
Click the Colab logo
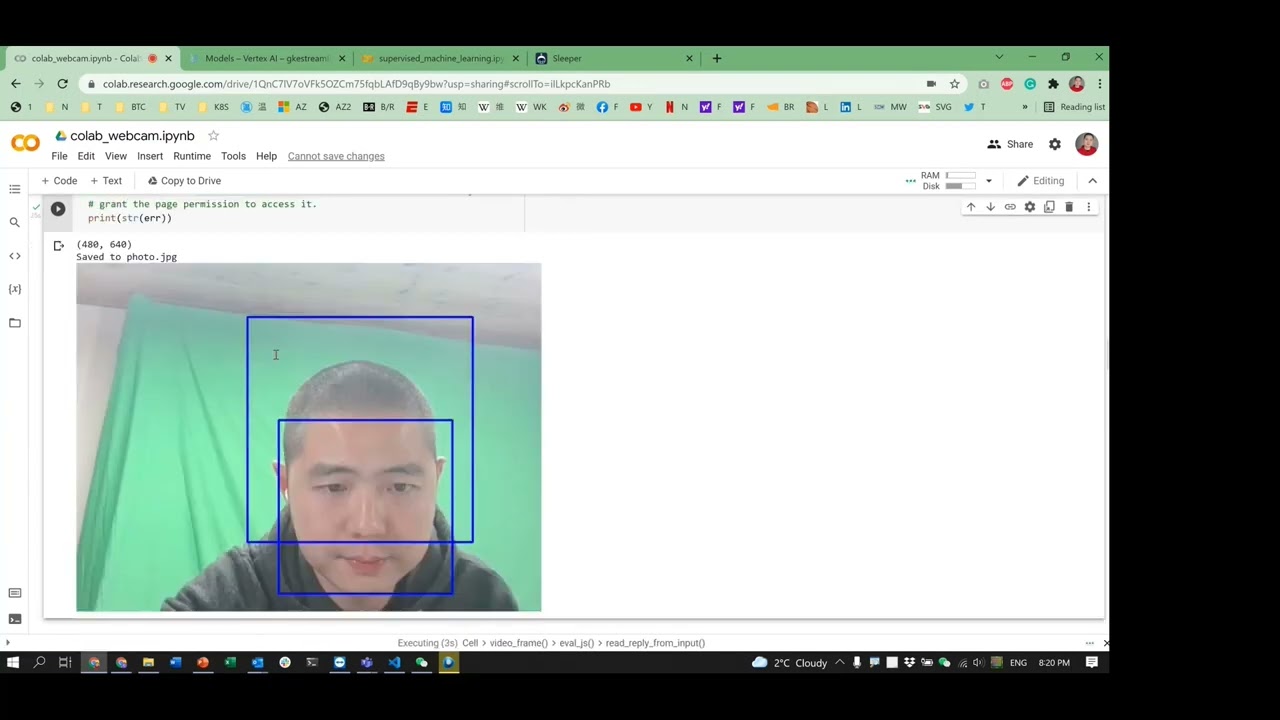tap(25, 144)
